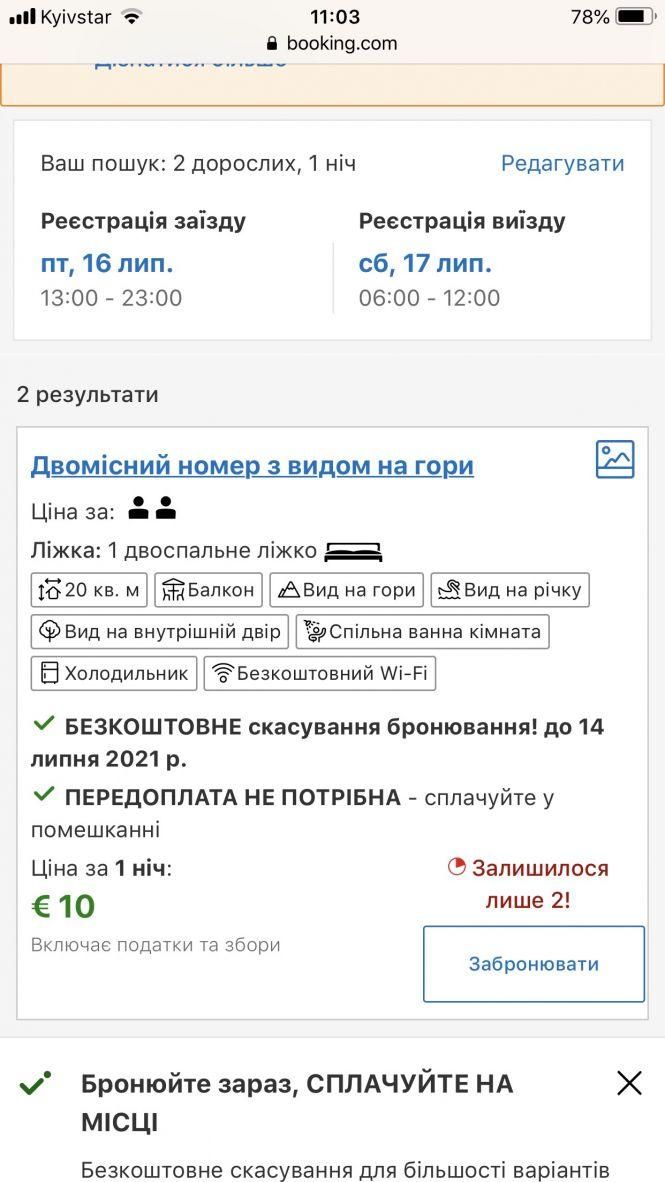Open Двомісний номер з видом на гори link
Screen dimensions: 665x1182
252,465
